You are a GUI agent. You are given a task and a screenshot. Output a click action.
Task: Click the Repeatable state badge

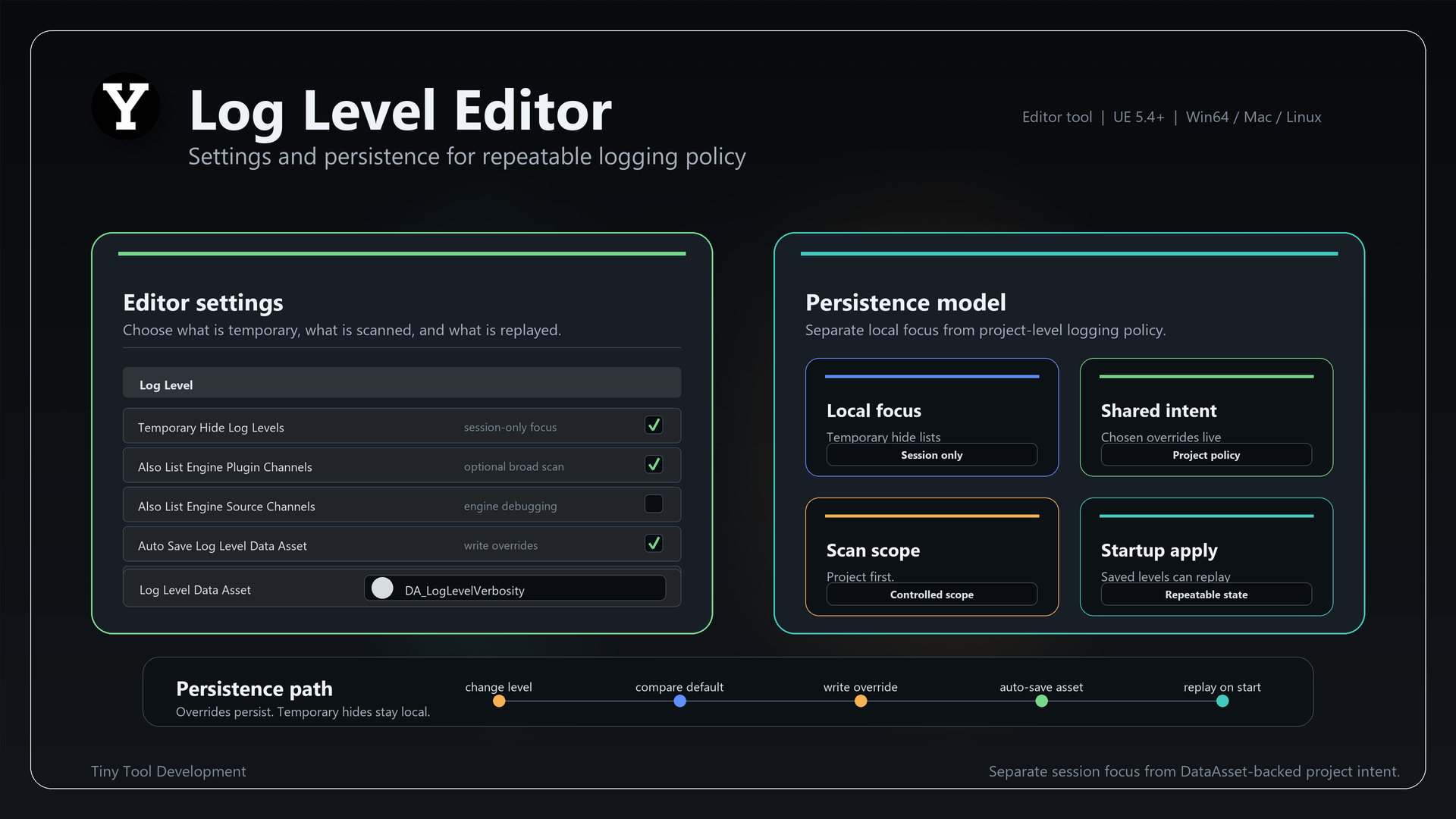click(x=1206, y=595)
